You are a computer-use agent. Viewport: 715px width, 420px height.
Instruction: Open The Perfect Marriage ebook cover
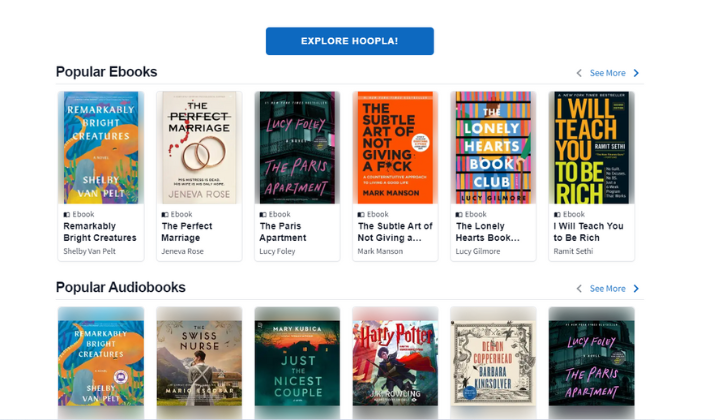click(x=199, y=148)
